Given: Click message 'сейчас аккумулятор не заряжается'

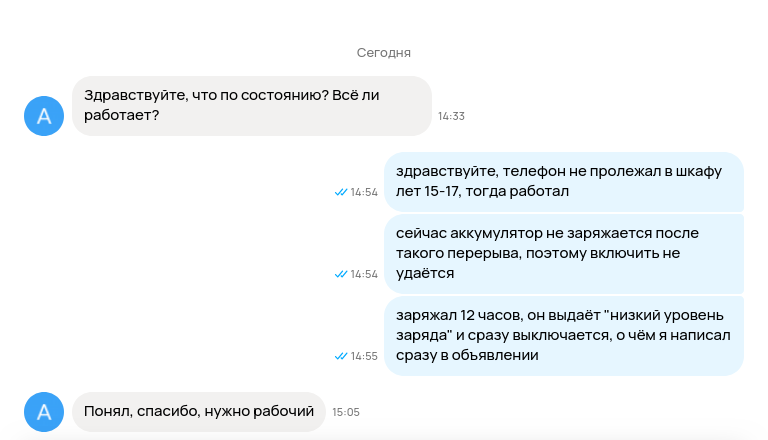Looking at the screenshot, I should pyautogui.click(x=564, y=254).
